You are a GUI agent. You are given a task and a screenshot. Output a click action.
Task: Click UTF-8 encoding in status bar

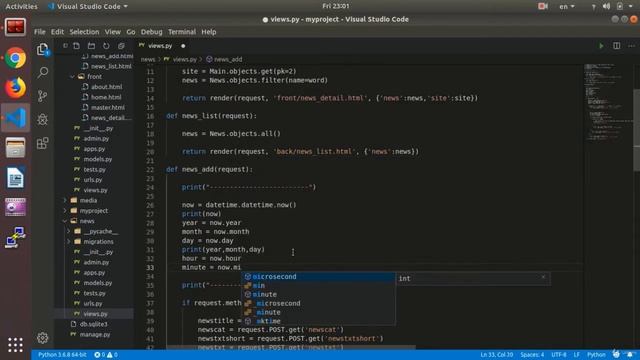[x=559, y=355]
